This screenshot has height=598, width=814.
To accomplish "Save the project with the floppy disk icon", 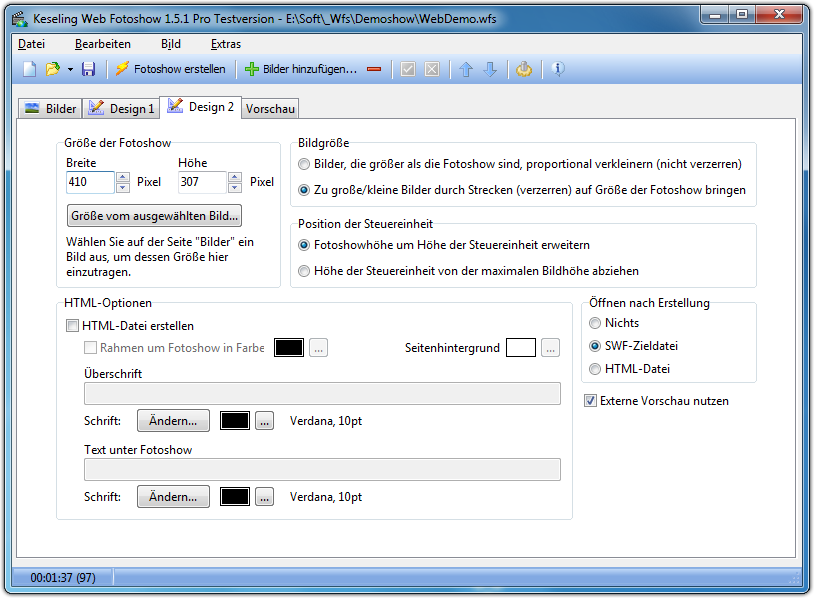I will [x=88, y=69].
